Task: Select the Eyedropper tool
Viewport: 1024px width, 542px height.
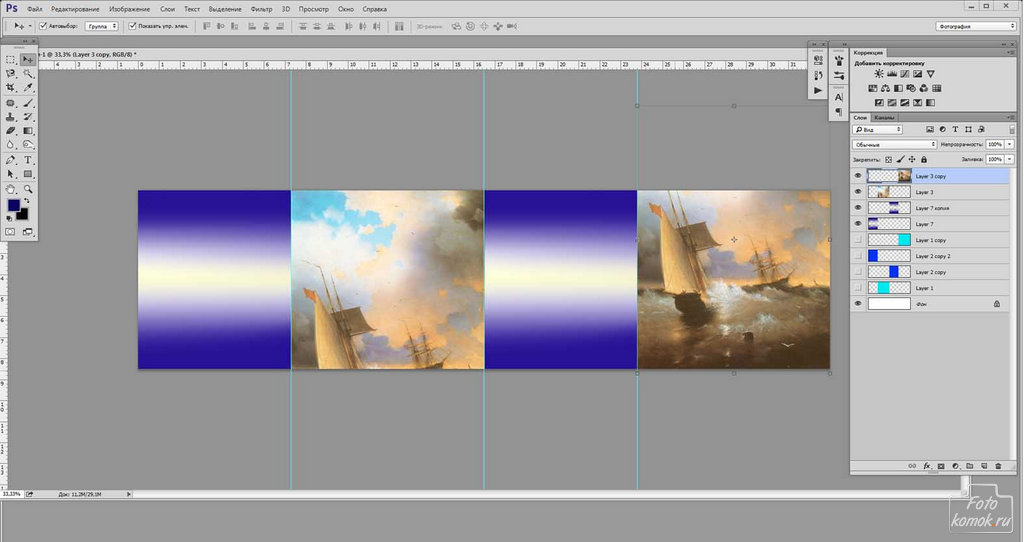Action: click(x=27, y=88)
